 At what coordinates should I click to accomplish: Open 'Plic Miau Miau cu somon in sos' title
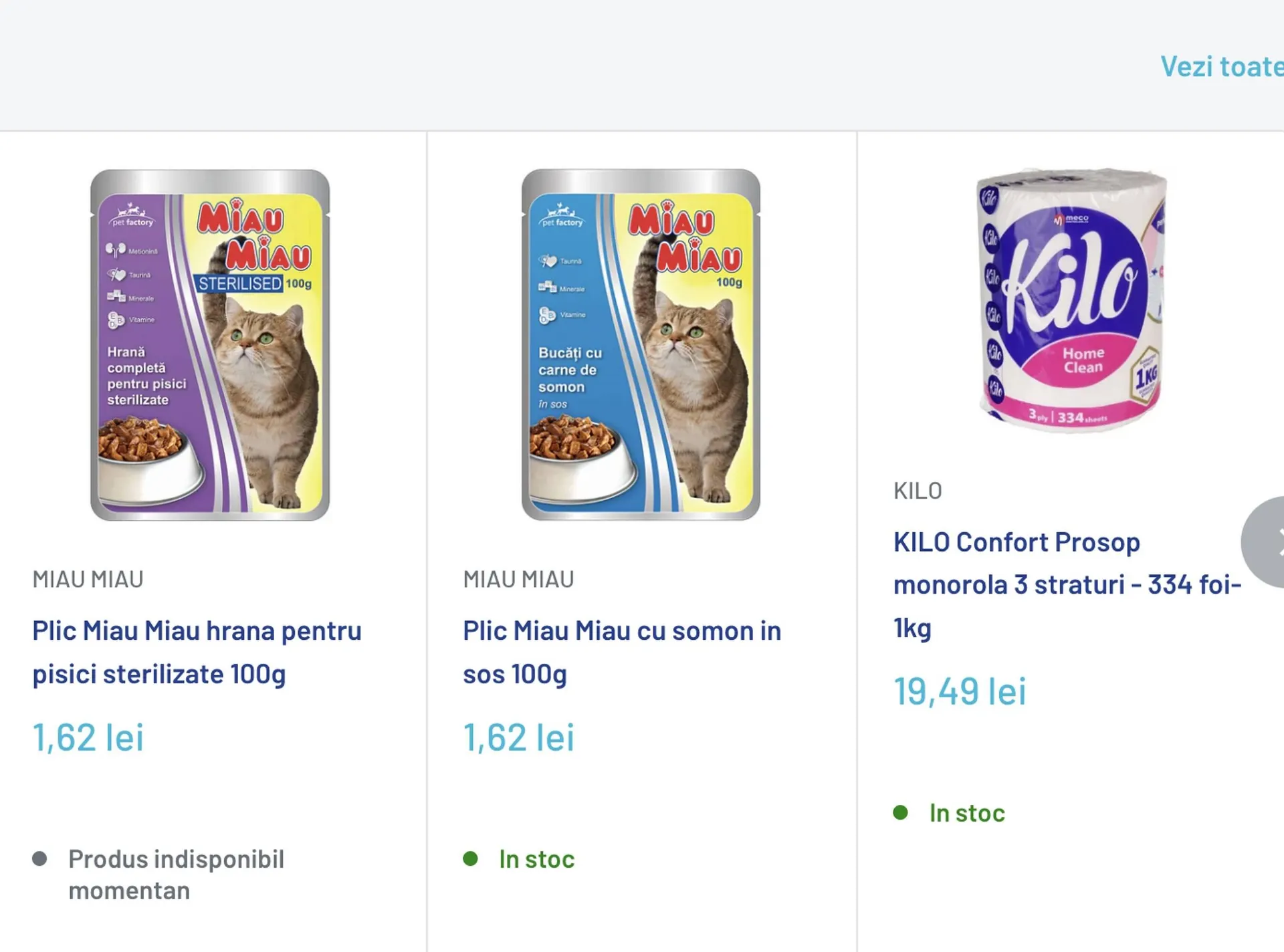[622, 652]
